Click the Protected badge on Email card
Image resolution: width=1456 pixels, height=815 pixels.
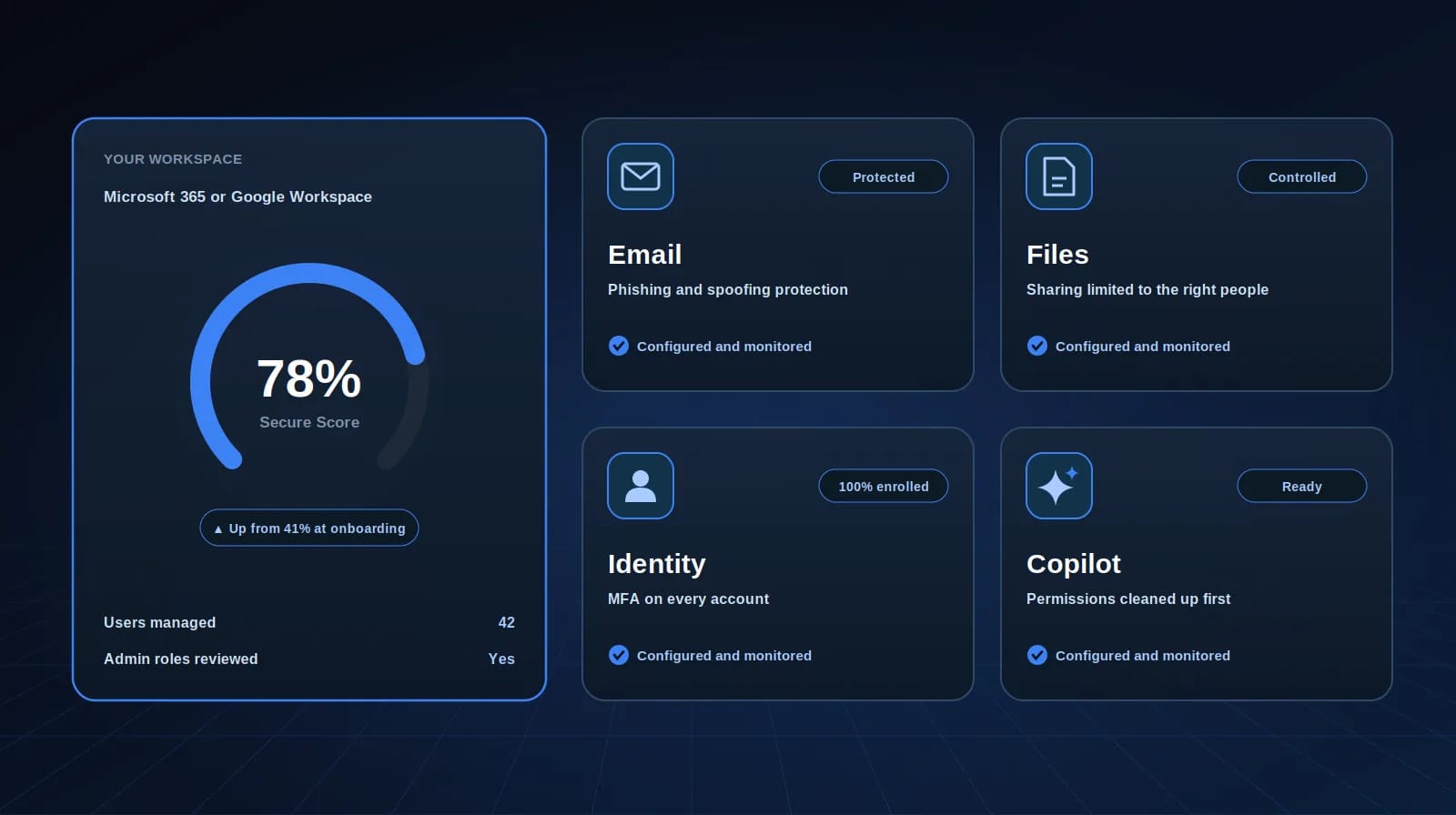pos(884,176)
